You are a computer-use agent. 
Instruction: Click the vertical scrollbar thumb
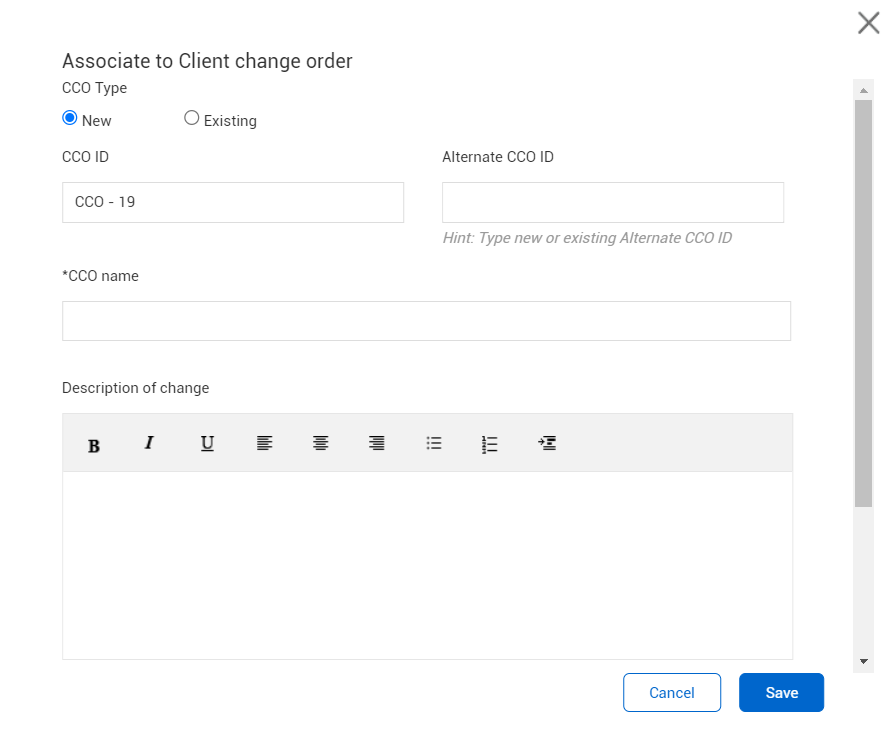click(x=863, y=303)
